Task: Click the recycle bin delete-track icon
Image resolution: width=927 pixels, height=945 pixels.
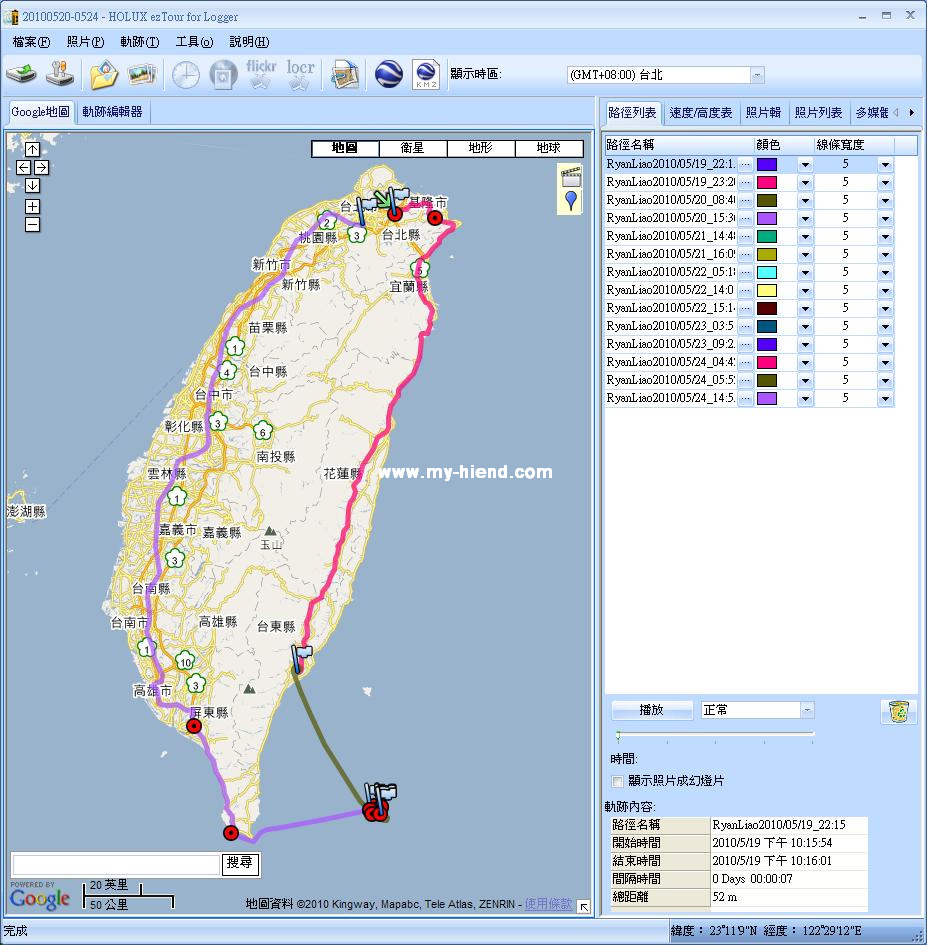Action: tap(899, 712)
